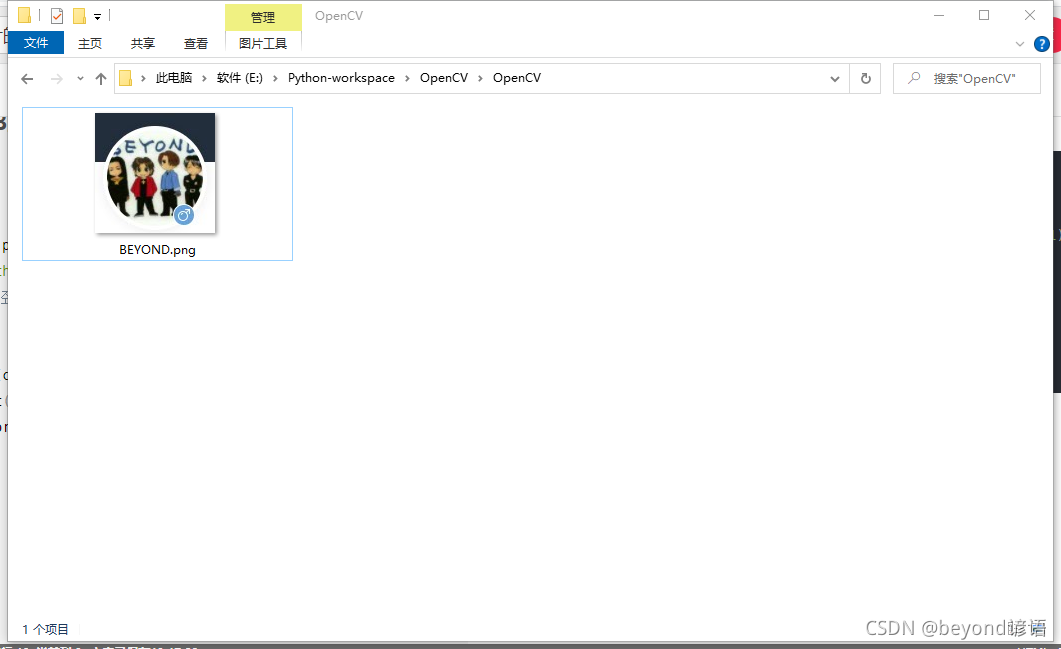Click the 1 个项目 status text

pos(45,629)
